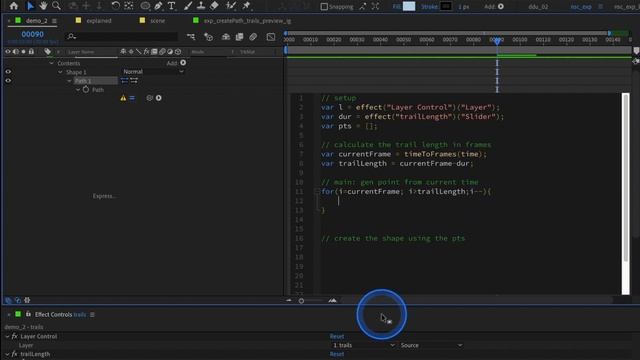Click the expression warning triangle icon
Image resolution: width=640 pixels, height=360 pixels.
tap(123, 98)
